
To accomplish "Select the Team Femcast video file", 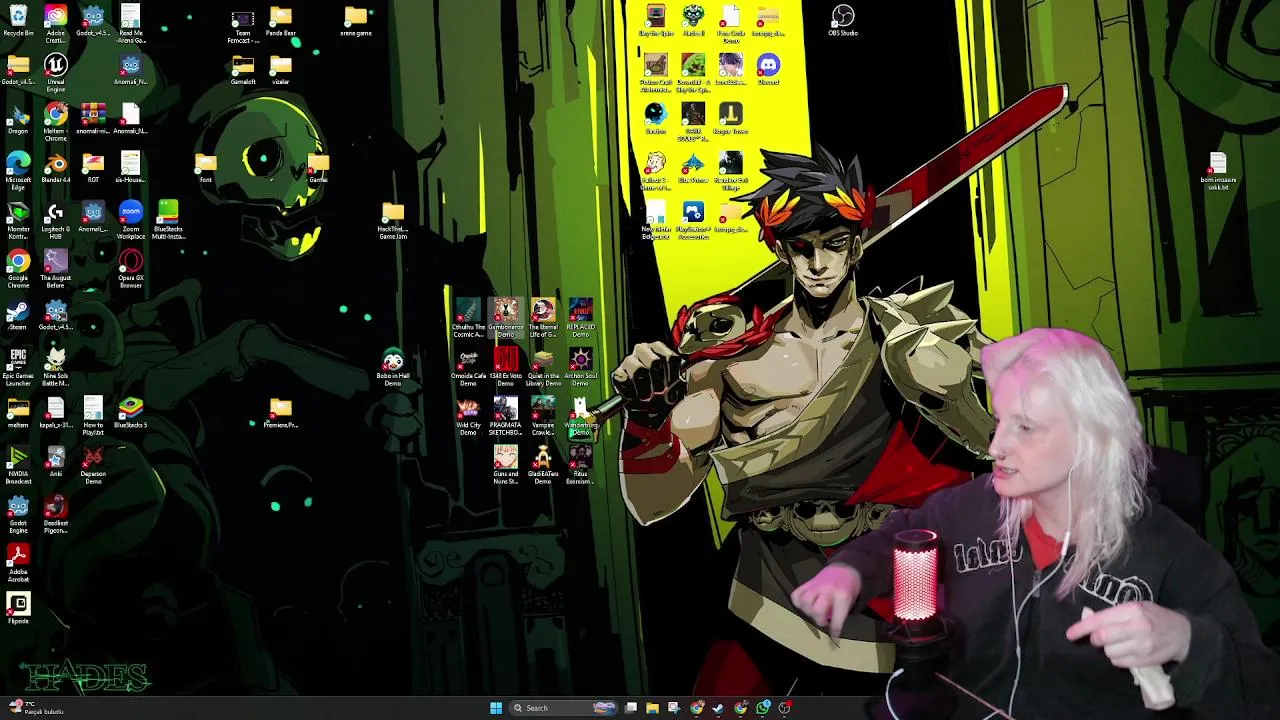I will click(x=243, y=25).
